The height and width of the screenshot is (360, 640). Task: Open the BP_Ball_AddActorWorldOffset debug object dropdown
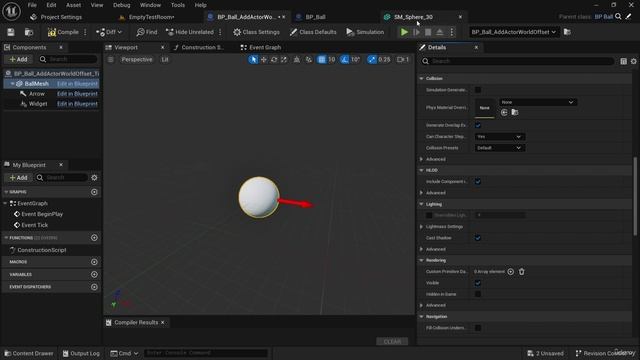pos(513,32)
